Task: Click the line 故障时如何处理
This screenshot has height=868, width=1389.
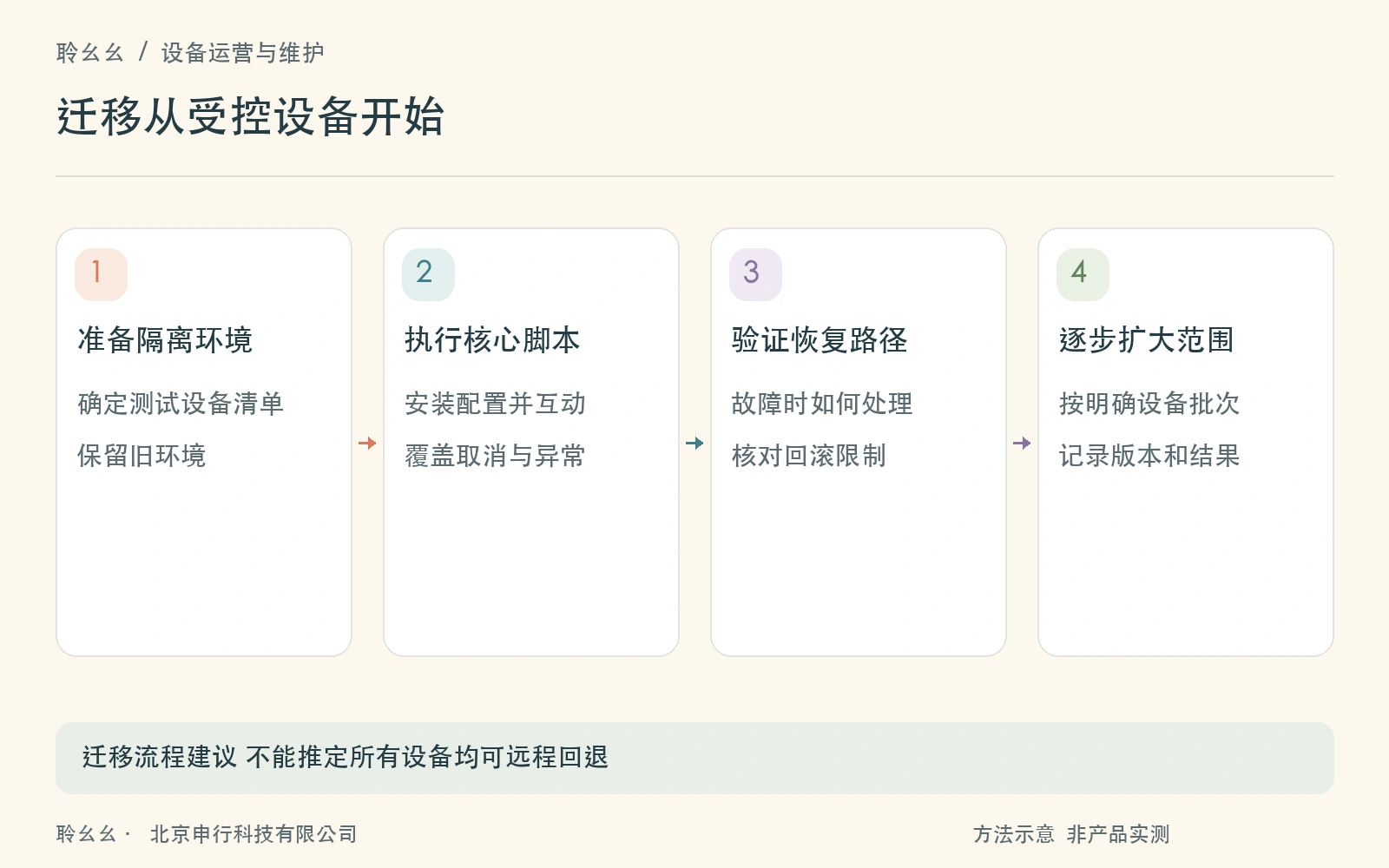Action: click(822, 404)
